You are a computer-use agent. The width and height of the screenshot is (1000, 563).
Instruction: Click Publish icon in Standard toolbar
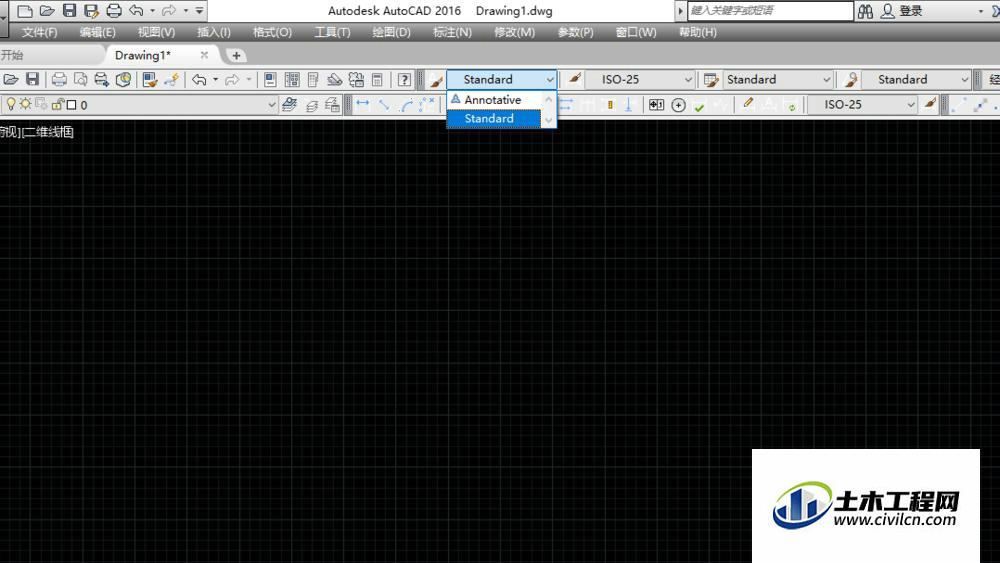[x=101, y=80]
